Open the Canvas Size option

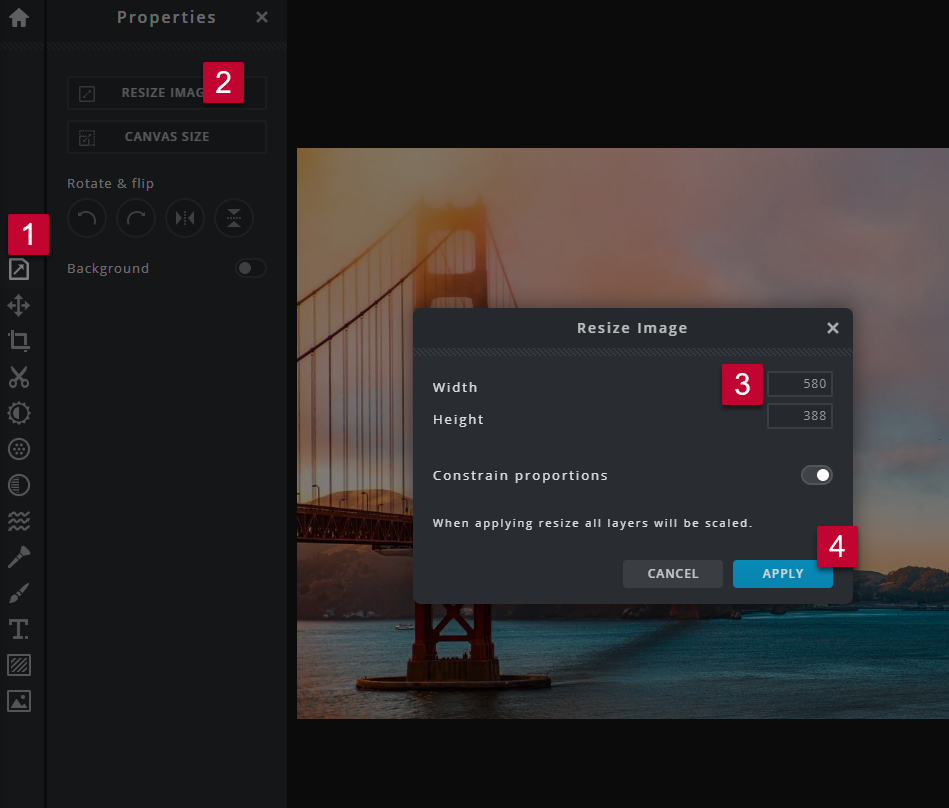coord(167,137)
